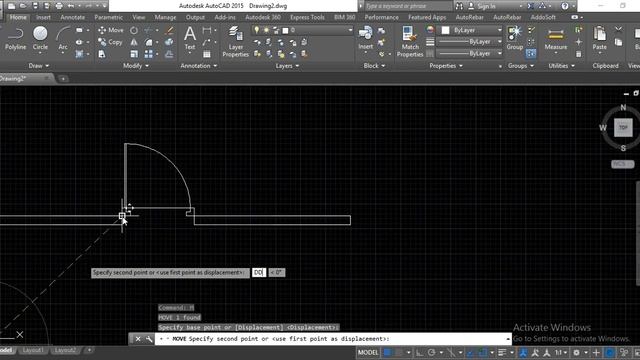The height and width of the screenshot is (360, 640).
Task: Select the Rotate tool in Modify panel
Action: pos(134,31)
